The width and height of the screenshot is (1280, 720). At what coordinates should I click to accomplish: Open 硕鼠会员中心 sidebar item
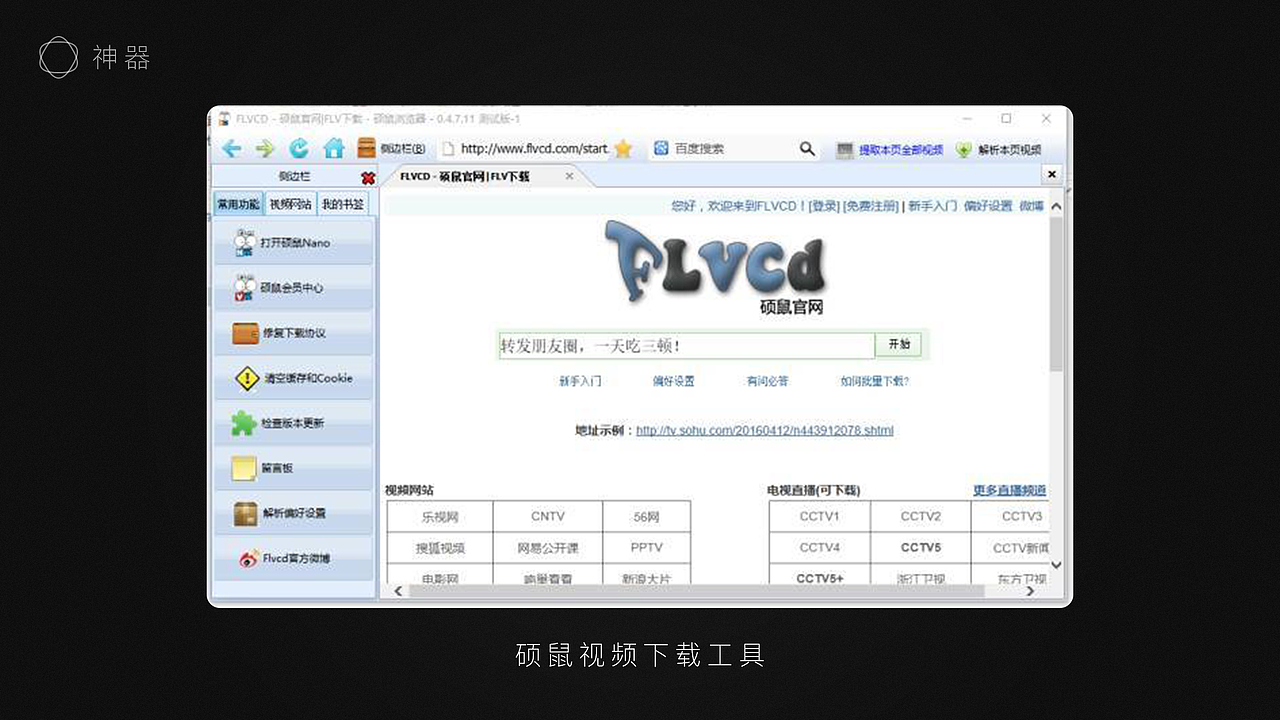tap(294, 288)
